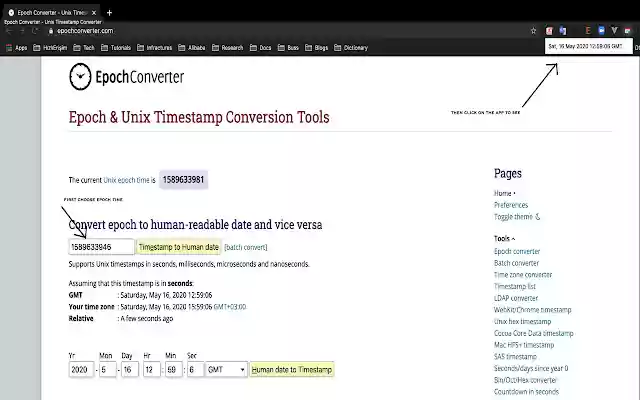Open Epoch converter tool link
The image size is (640, 400).
coord(517,251)
